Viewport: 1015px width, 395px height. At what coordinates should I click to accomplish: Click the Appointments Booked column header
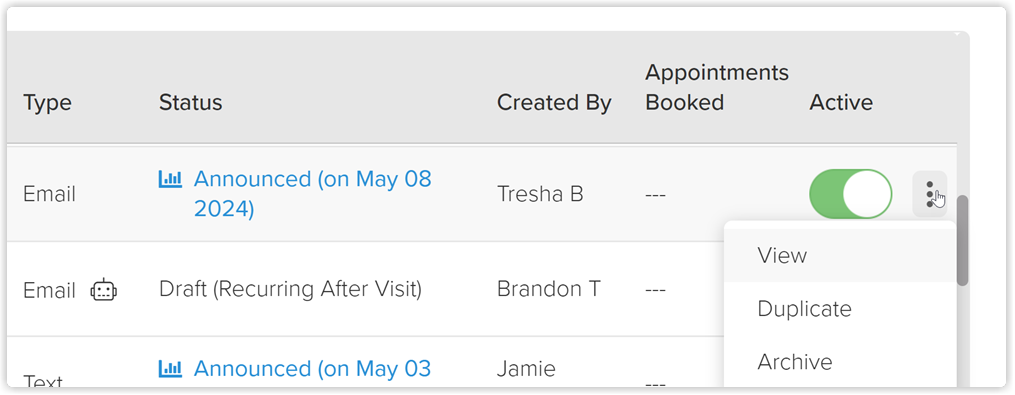point(717,87)
